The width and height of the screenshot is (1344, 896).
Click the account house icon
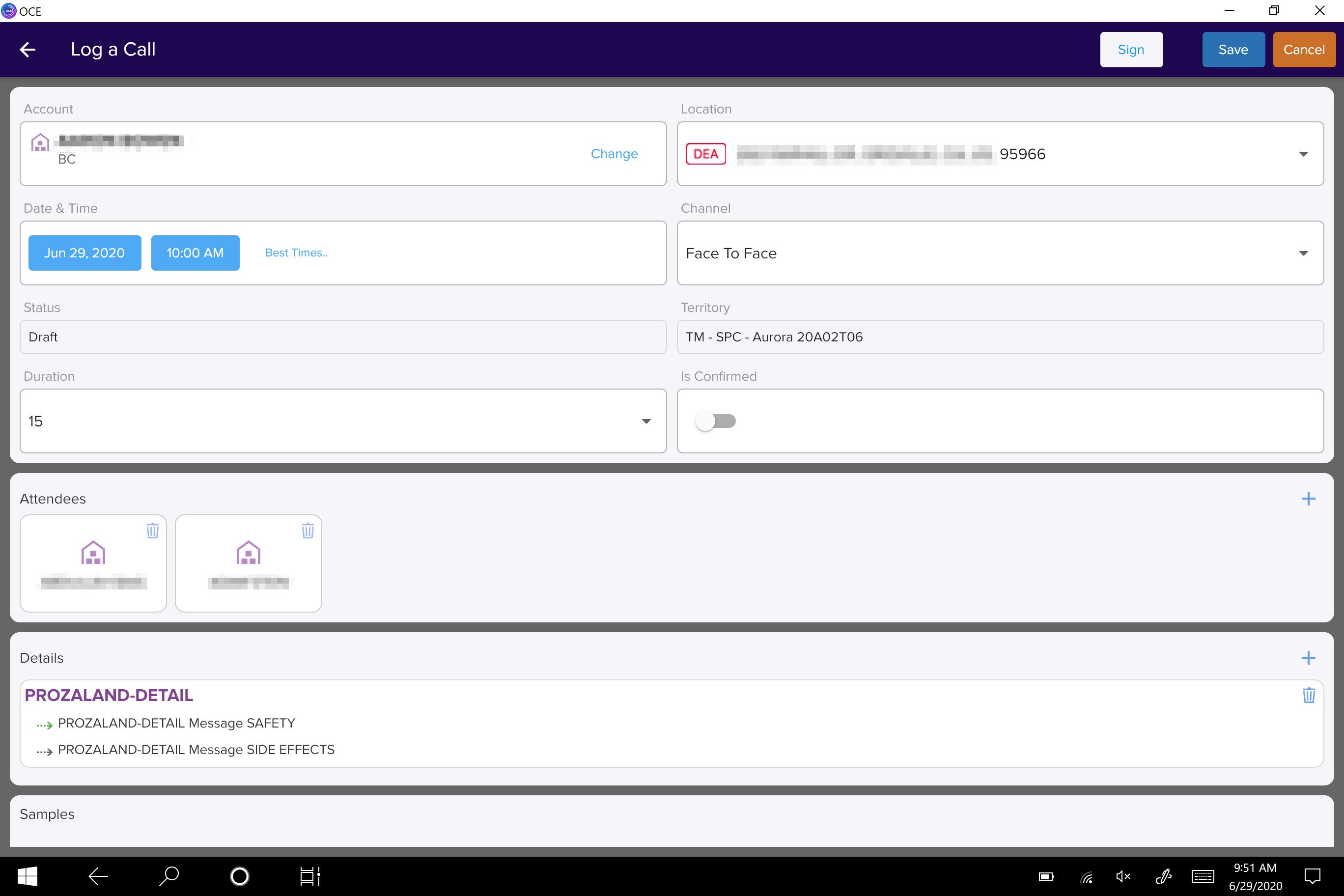tap(39, 143)
